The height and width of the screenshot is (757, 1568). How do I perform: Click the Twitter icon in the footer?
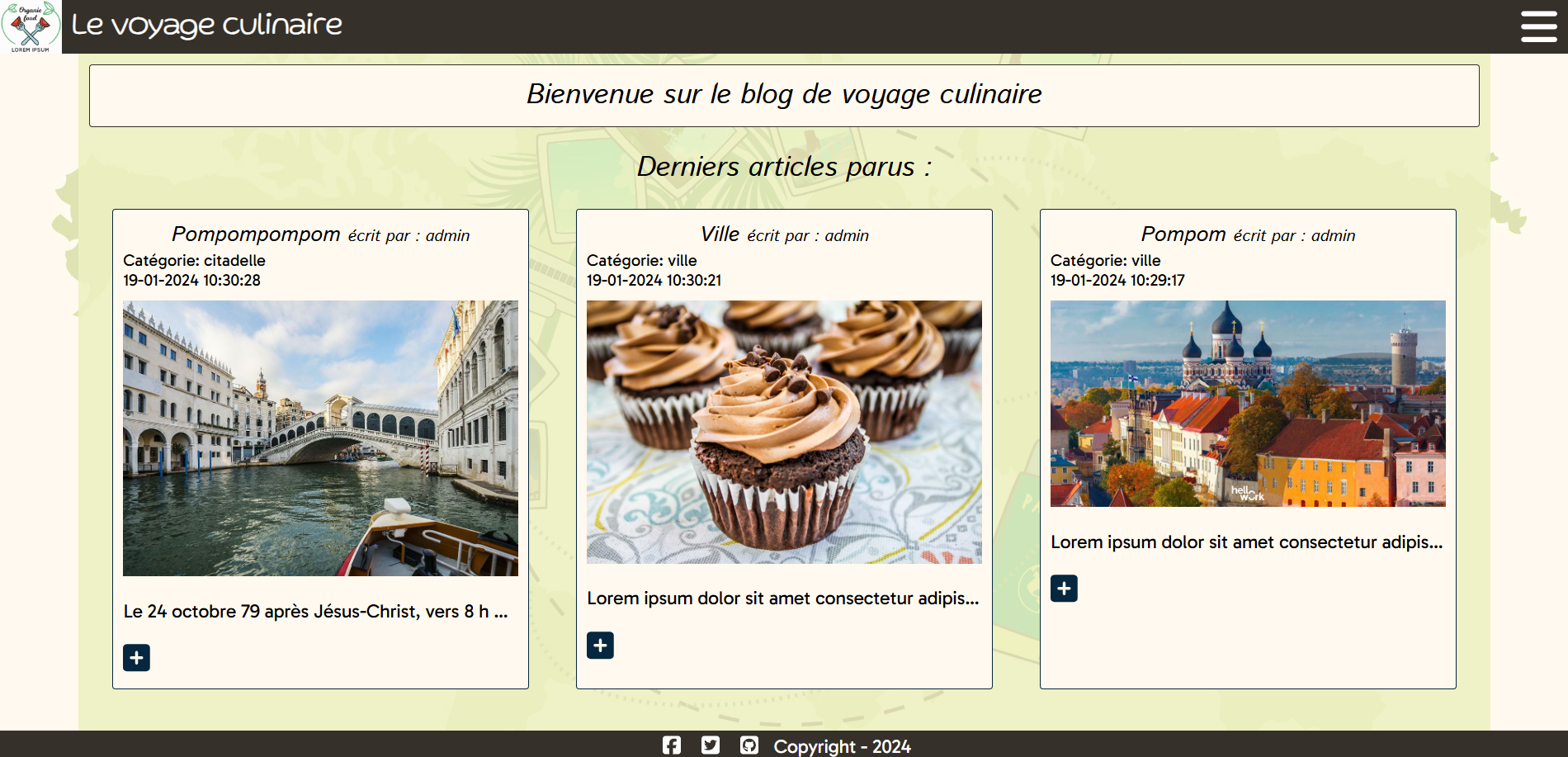pyautogui.click(x=709, y=745)
